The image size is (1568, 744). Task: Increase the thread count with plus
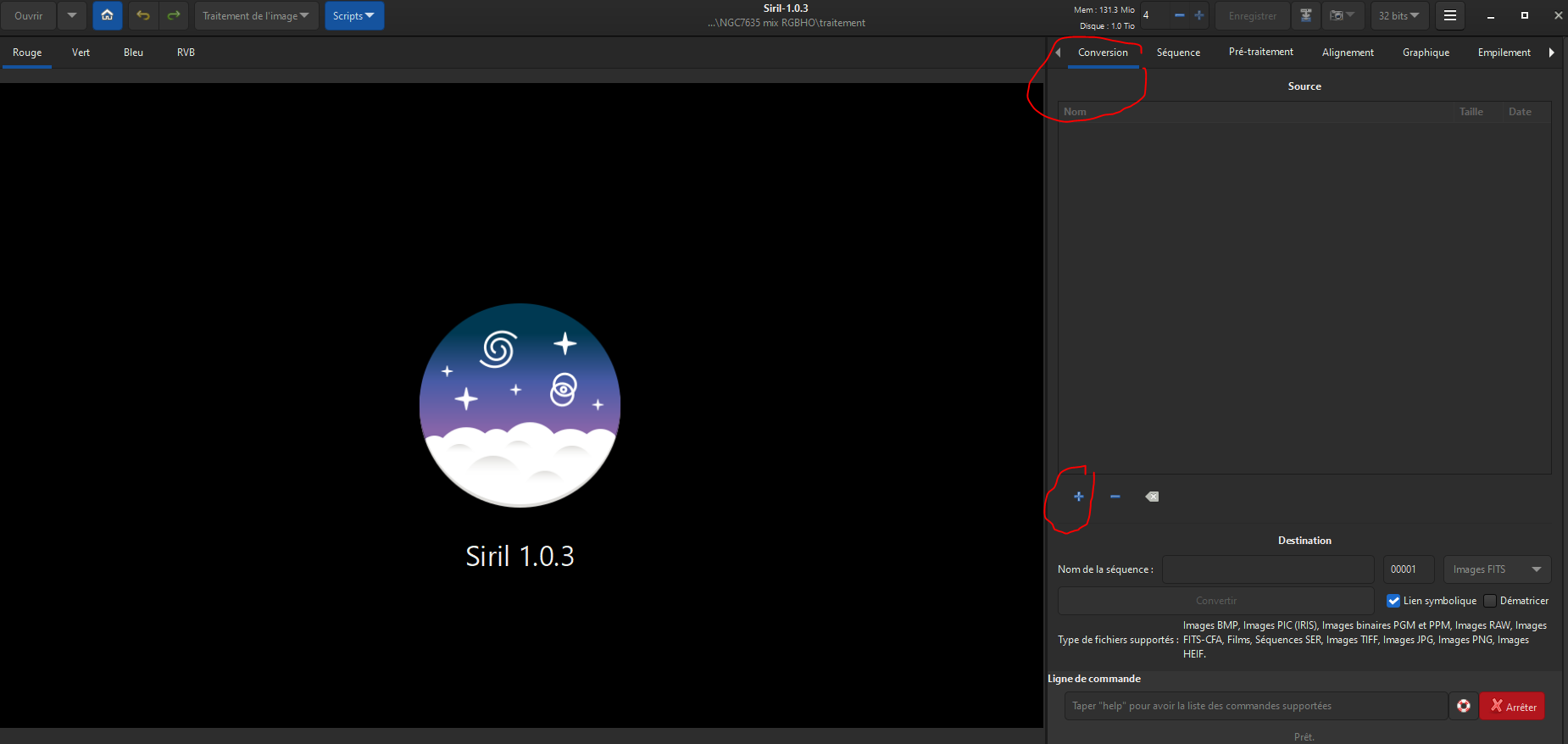[1199, 15]
